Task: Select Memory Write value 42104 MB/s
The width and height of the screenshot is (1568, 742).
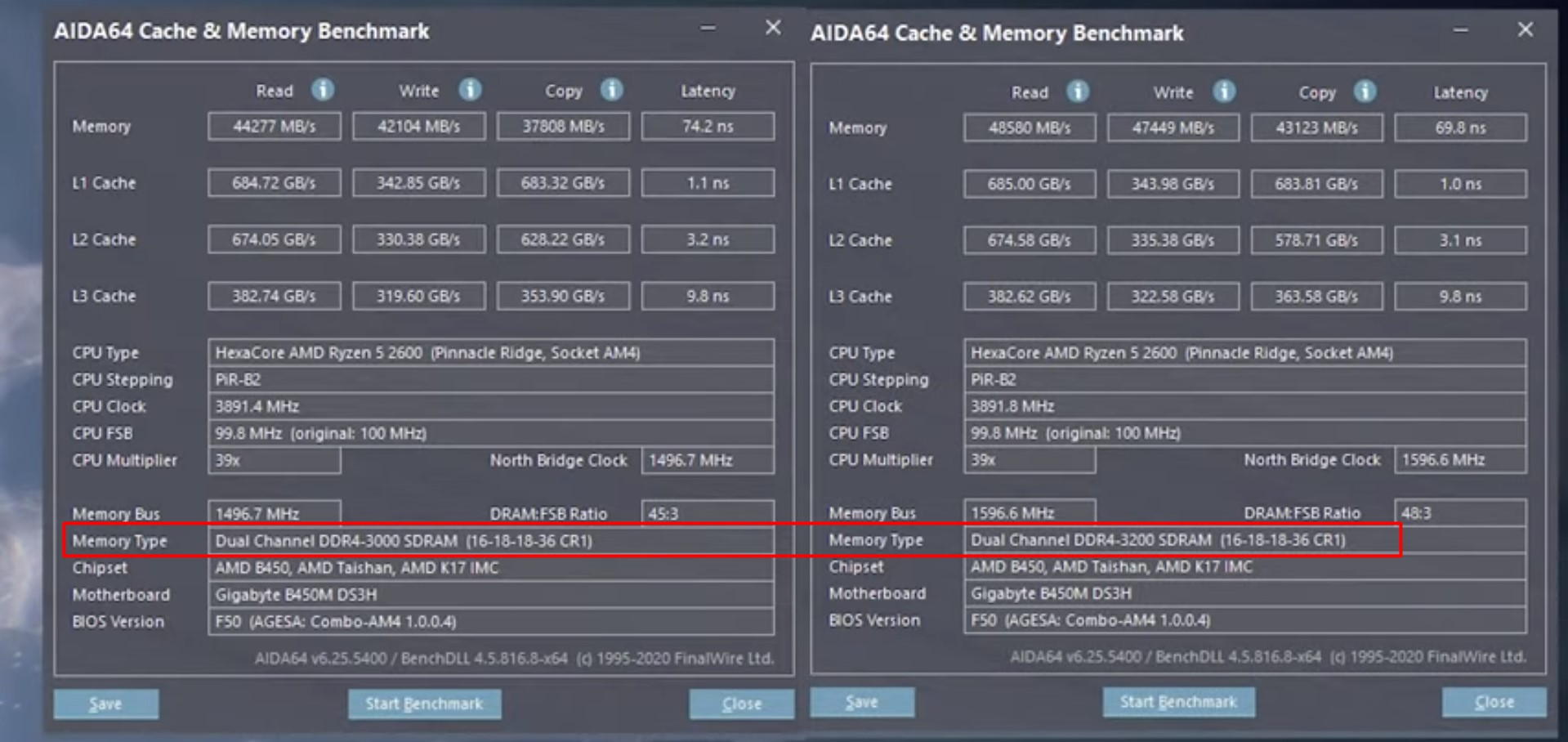Action: (419, 127)
